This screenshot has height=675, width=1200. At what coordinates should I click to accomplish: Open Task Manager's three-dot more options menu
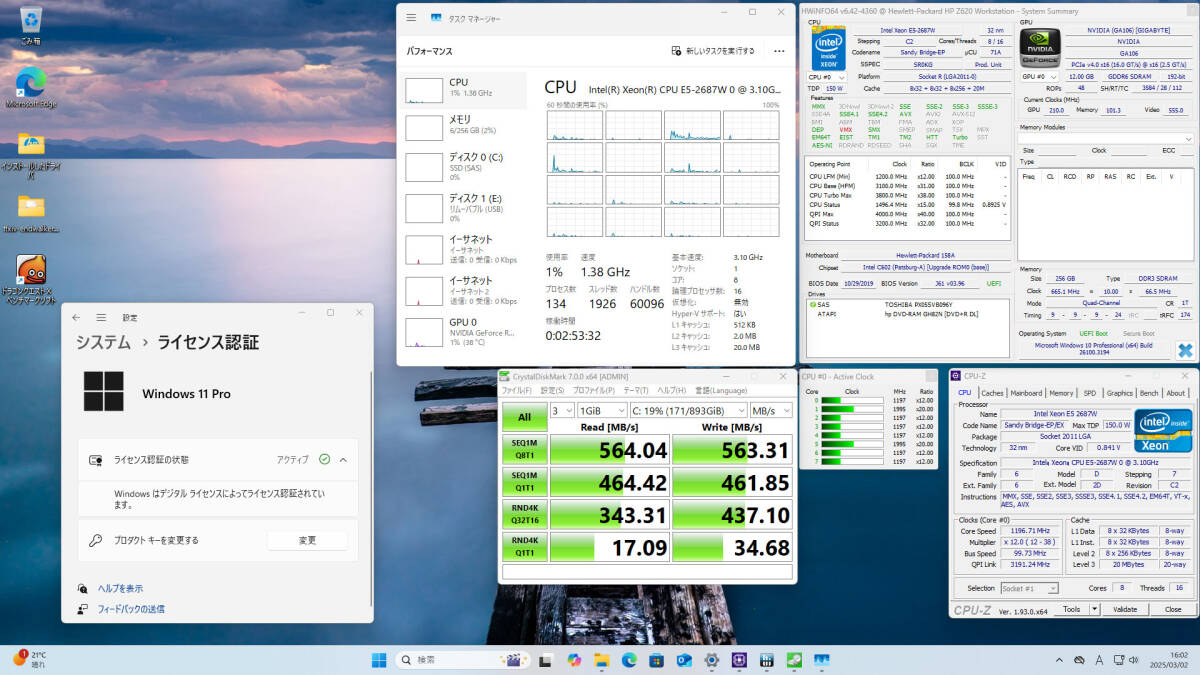coord(779,50)
